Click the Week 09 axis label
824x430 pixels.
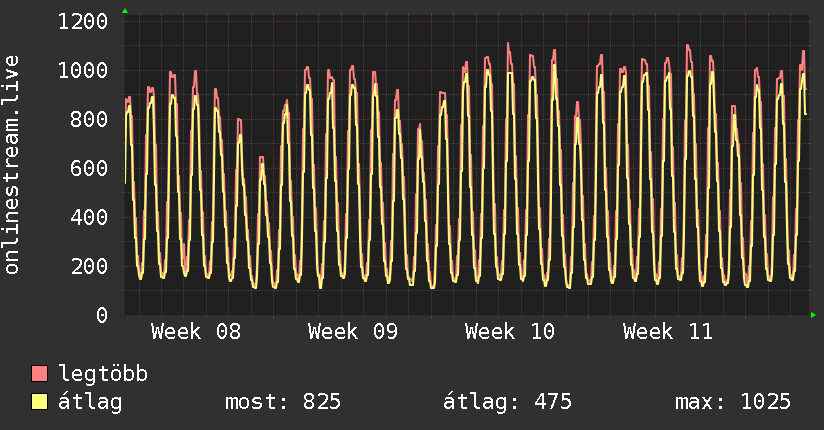(x=353, y=332)
